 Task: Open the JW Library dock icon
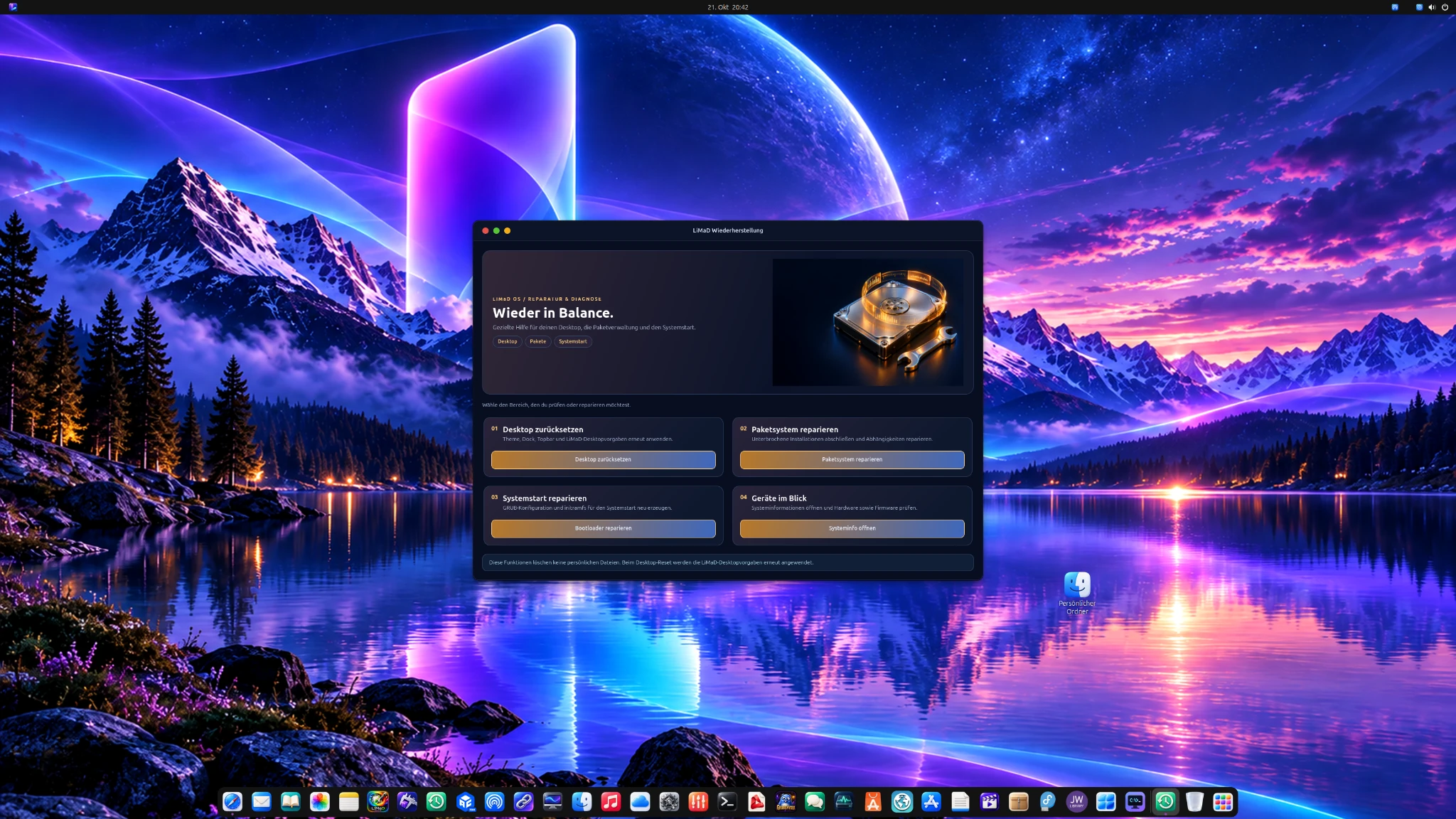coord(1077,802)
